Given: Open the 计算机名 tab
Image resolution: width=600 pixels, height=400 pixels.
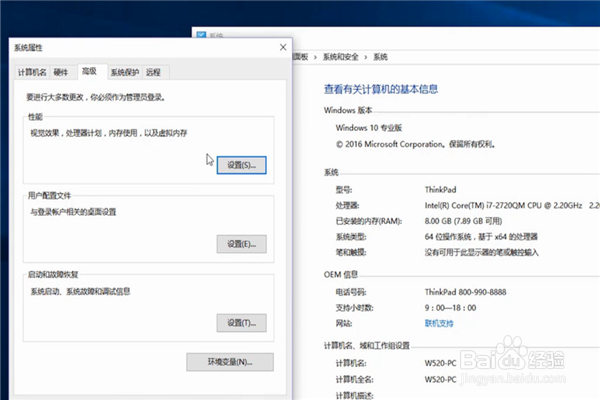Looking at the screenshot, I should (32, 72).
